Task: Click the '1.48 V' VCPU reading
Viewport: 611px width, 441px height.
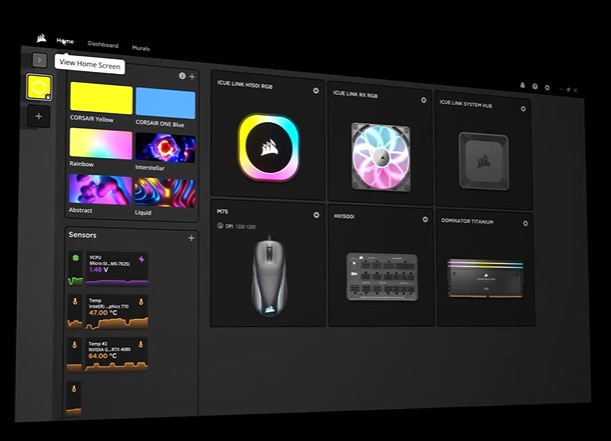Action: (99, 270)
